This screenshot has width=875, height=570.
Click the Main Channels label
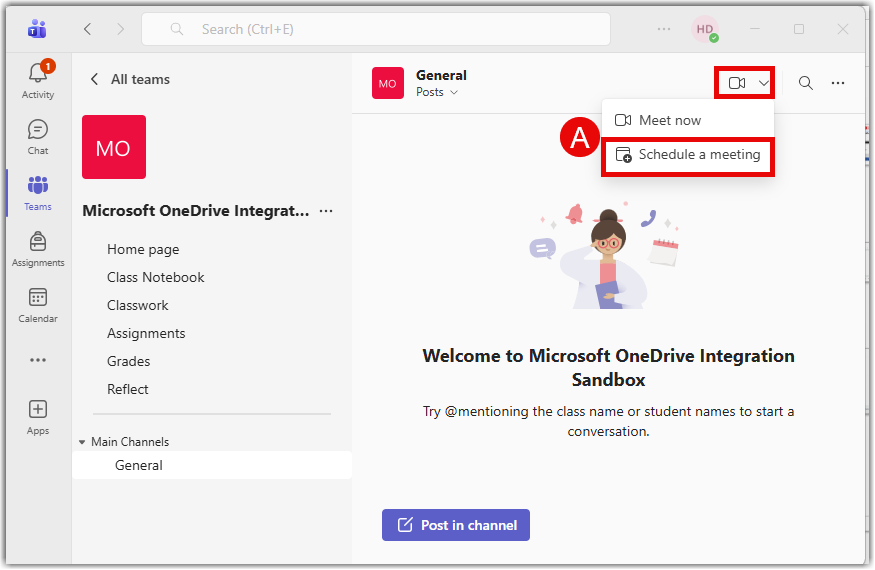(x=130, y=442)
